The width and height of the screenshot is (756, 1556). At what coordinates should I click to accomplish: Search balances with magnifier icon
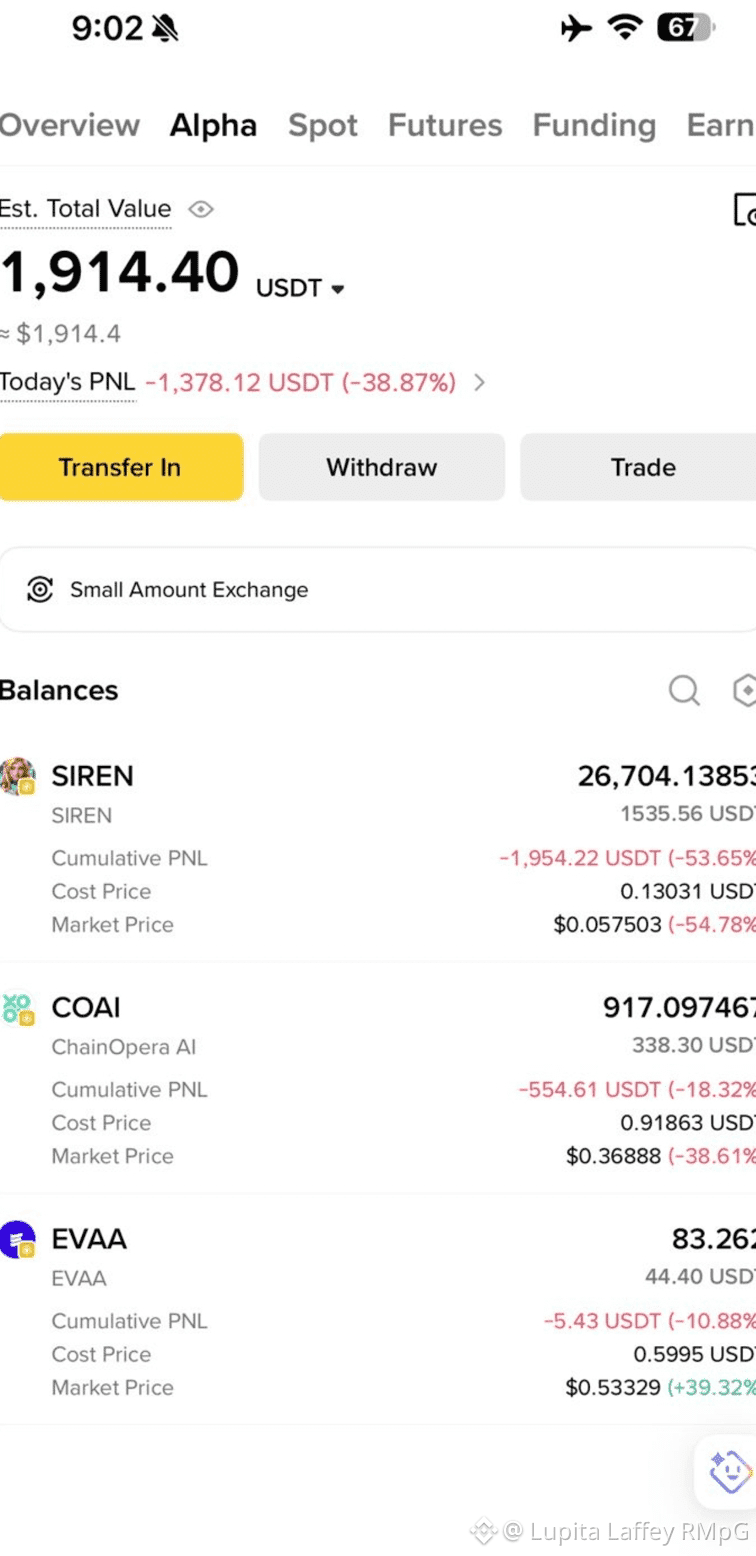tap(684, 690)
